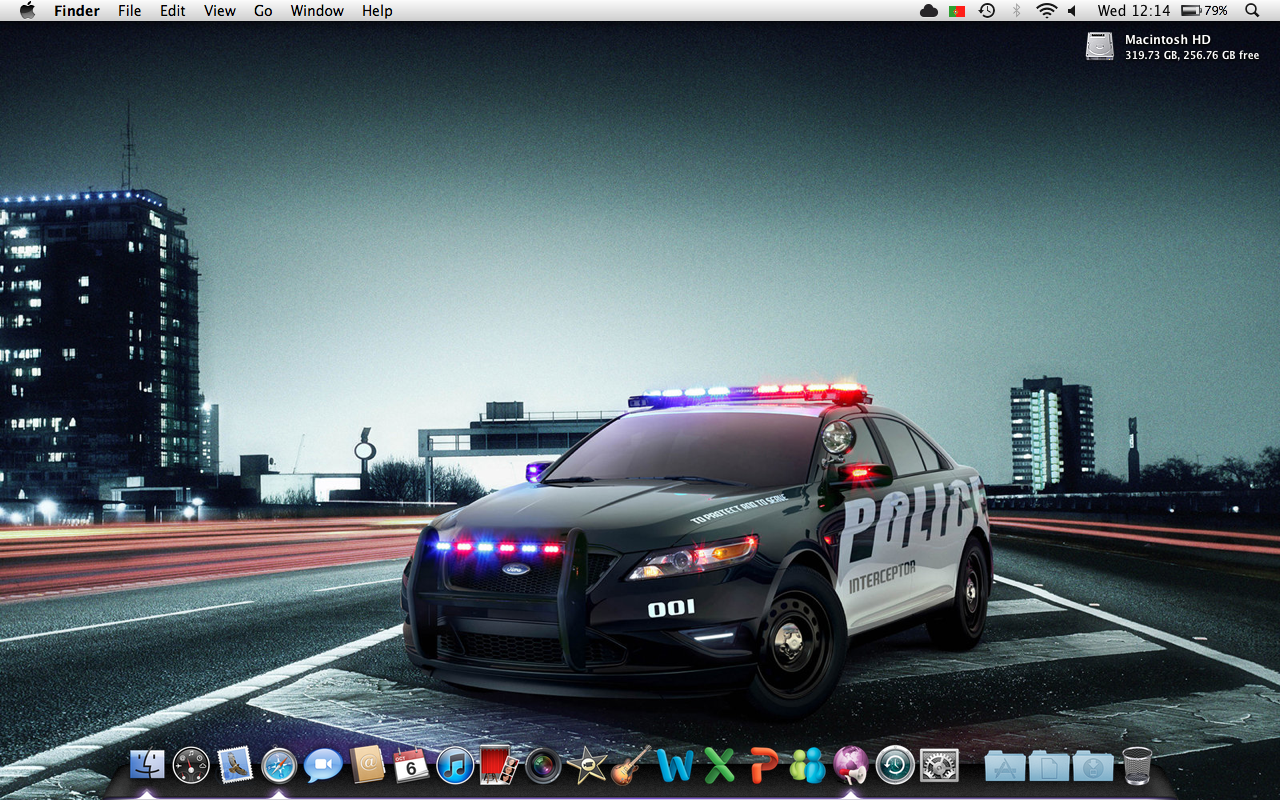Click the Wed 12:14 clock
1280x800 pixels.
click(1133, 11)
